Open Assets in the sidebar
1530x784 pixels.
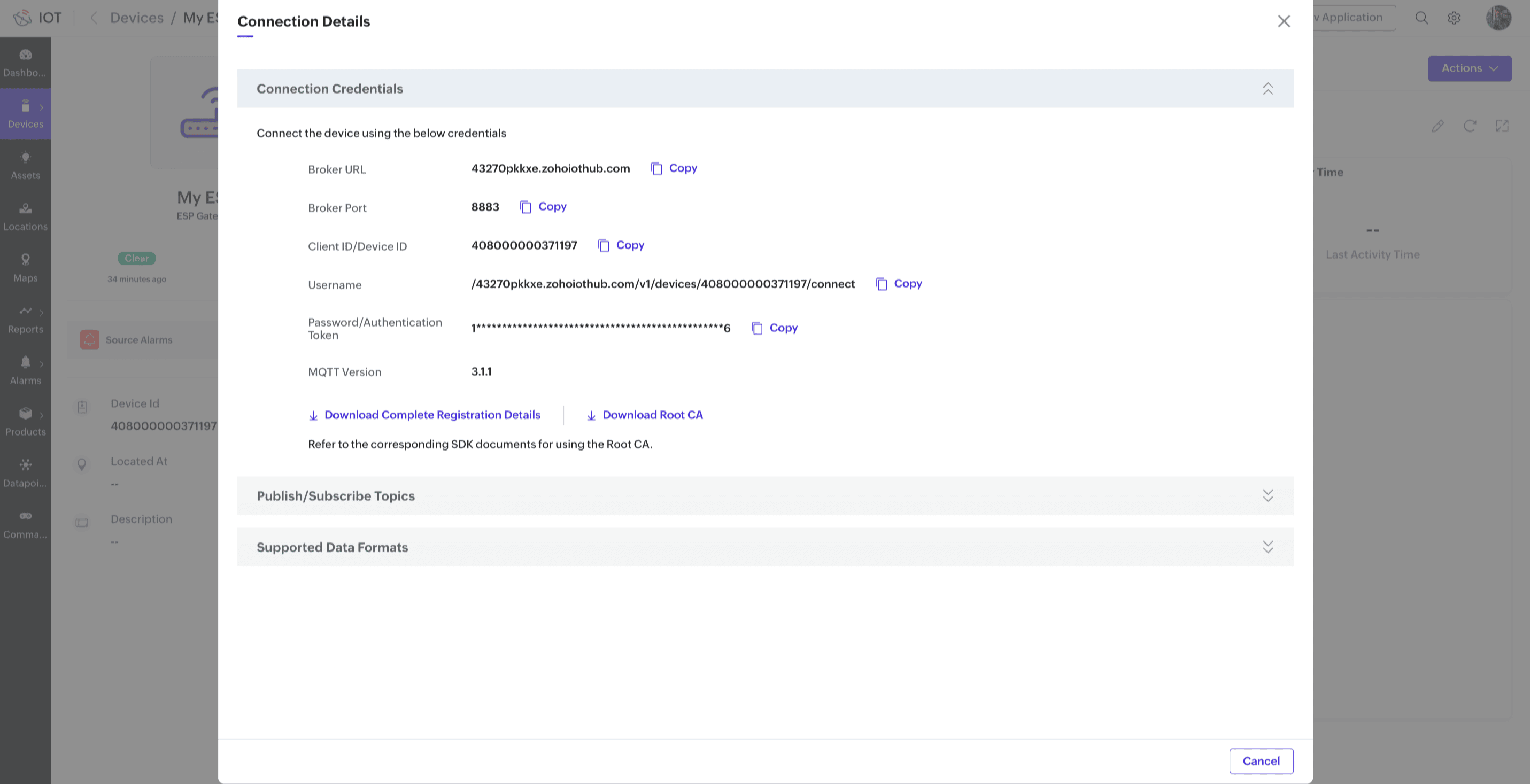tap(25, 166)
